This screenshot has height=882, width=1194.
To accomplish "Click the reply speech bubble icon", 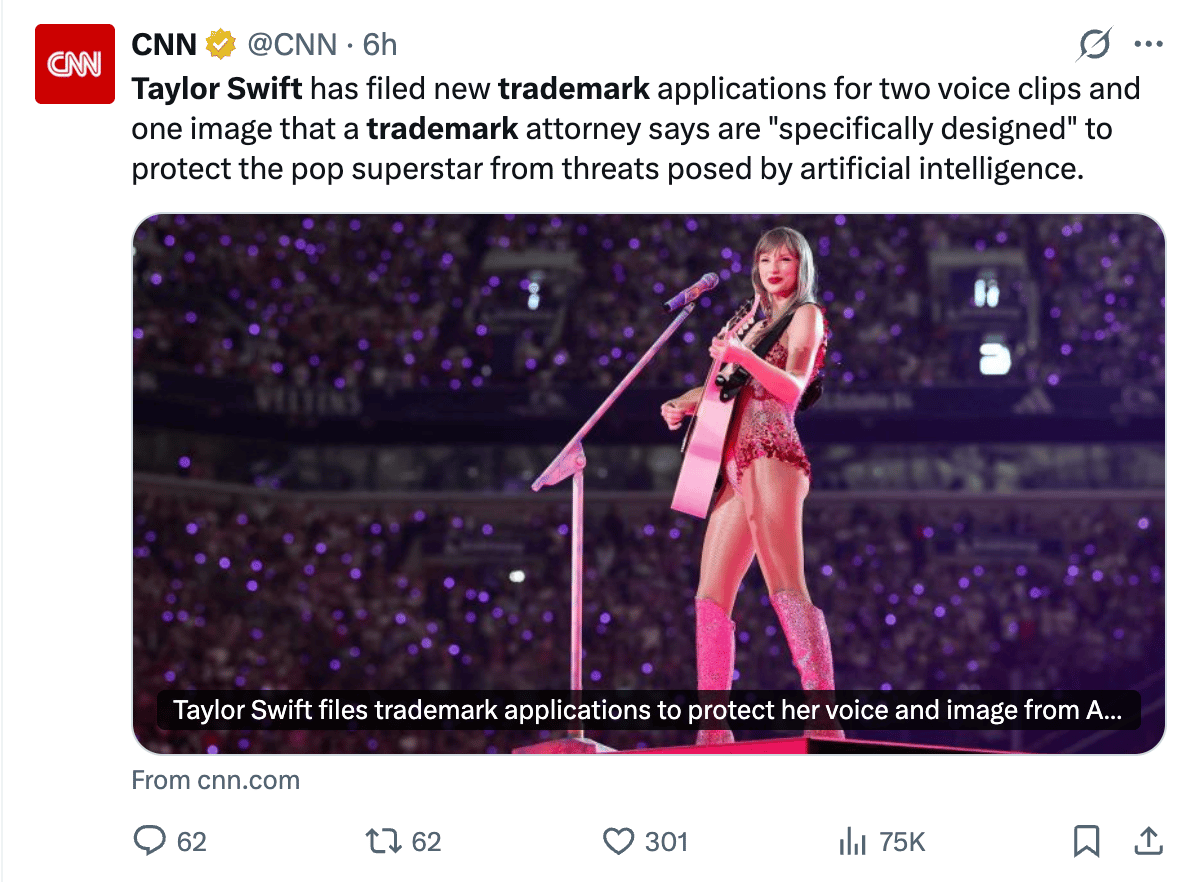I will pyautogui.click(x=149, y=841).
